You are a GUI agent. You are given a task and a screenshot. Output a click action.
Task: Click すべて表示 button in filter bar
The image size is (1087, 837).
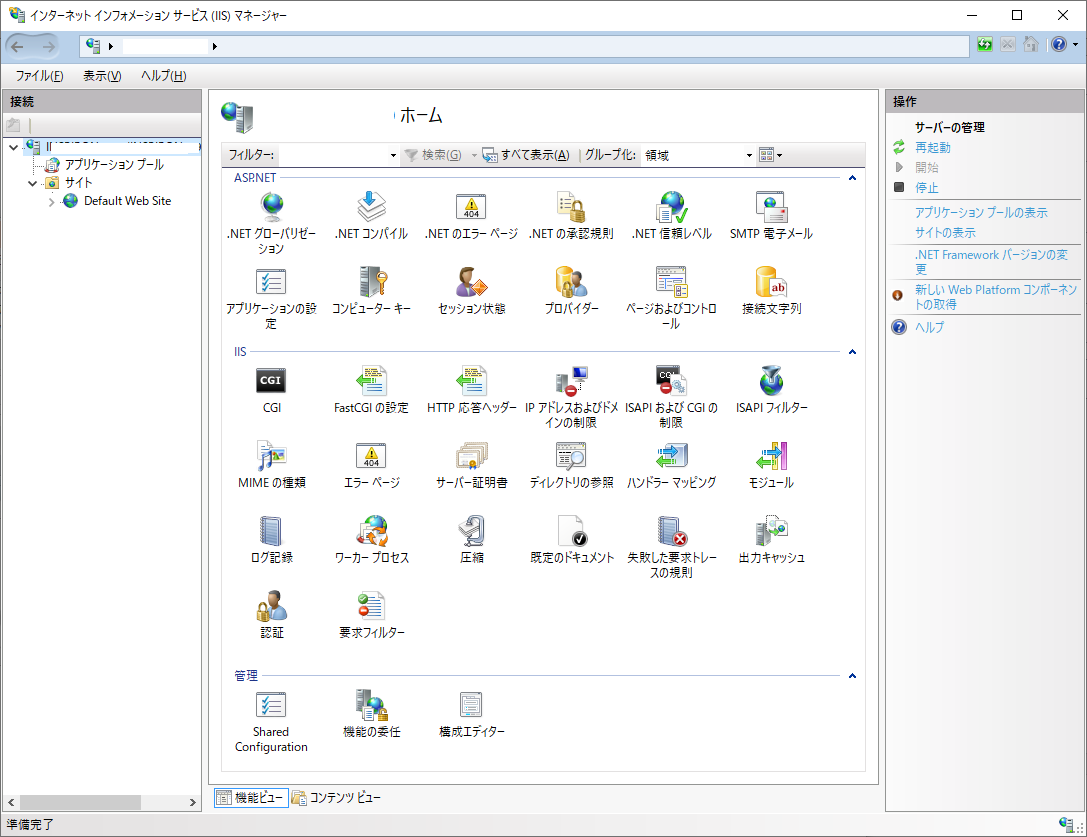tap(526, 155)
